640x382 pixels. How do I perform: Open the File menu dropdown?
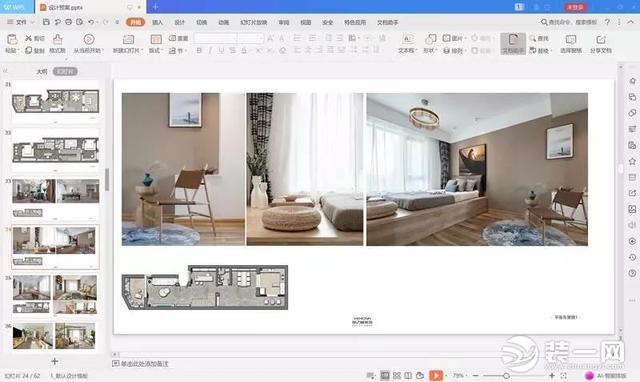coord(20,22)
